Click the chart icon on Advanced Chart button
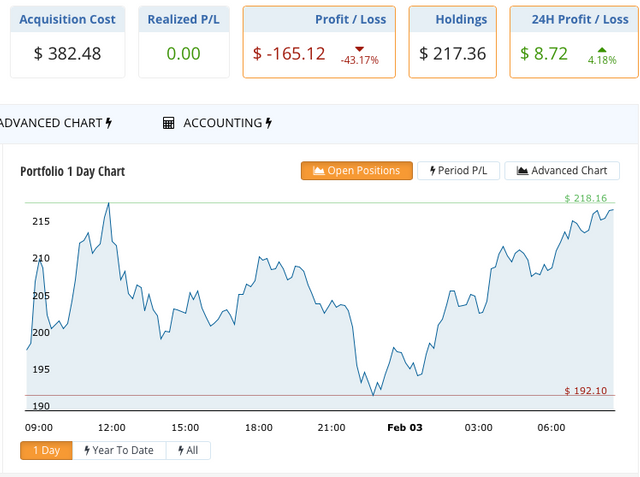Screen dimensions: 640x477 point(522,171)
